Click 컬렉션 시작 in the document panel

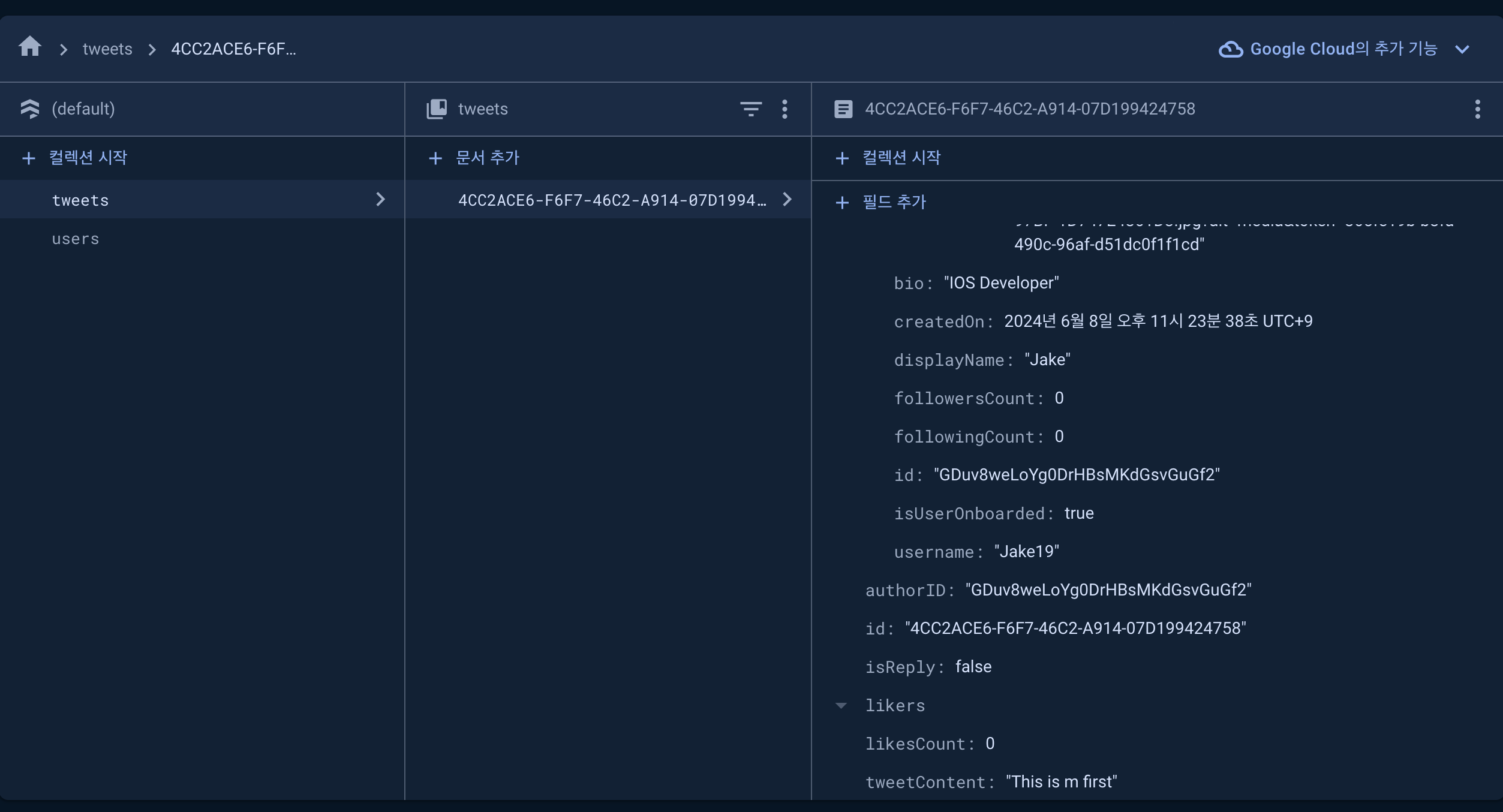tap(901, 158)
